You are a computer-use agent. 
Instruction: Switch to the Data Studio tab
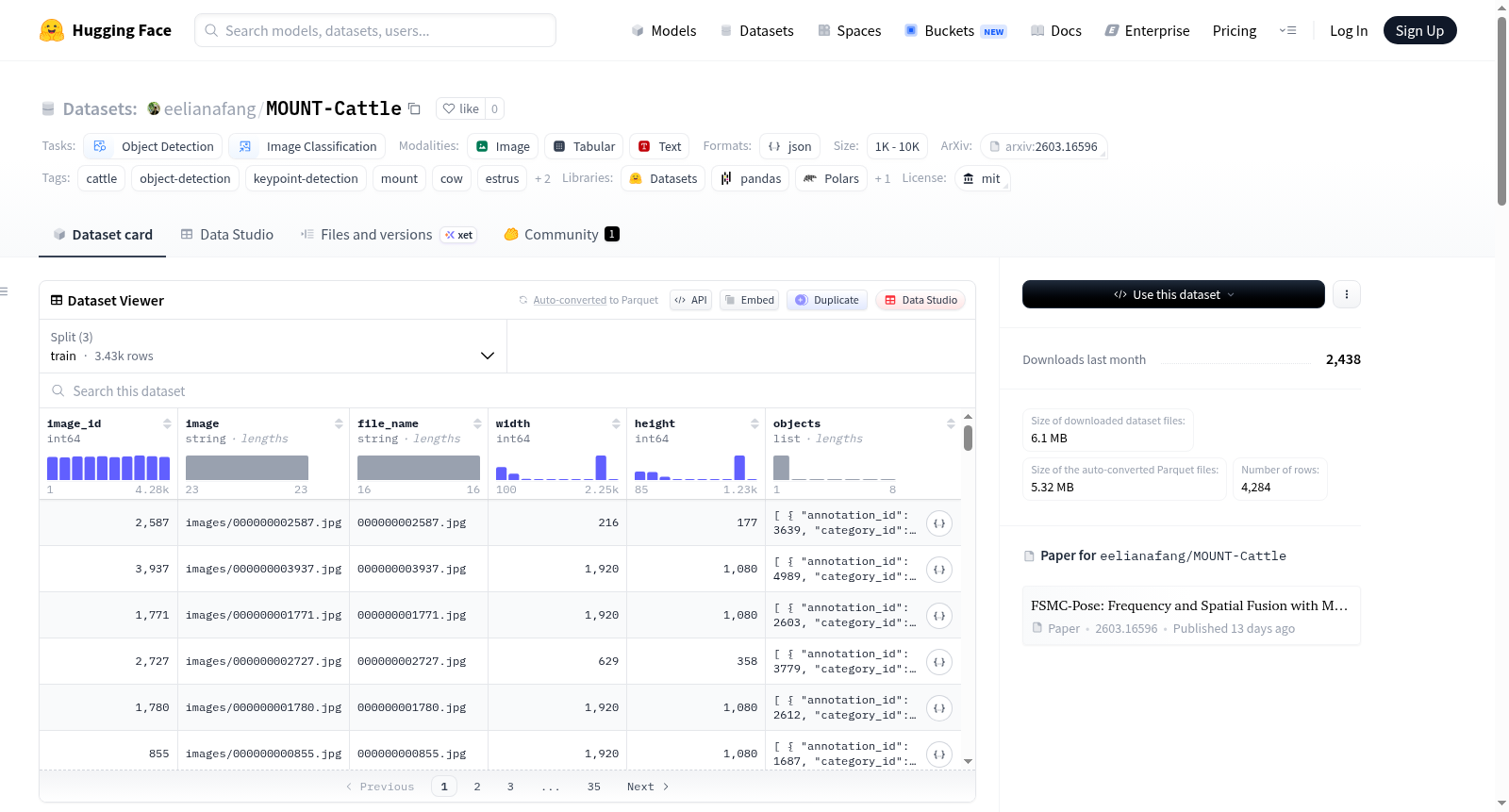tap(227, 235)
